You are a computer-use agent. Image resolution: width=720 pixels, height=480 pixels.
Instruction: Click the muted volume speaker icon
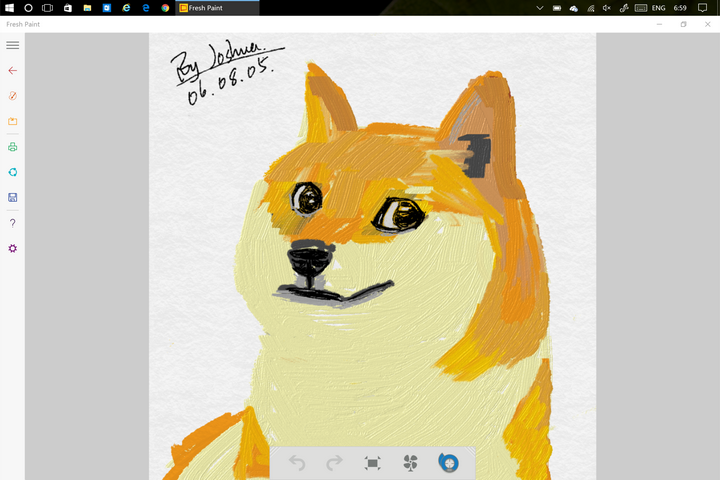pyautogui.click(x=607, y=8)
